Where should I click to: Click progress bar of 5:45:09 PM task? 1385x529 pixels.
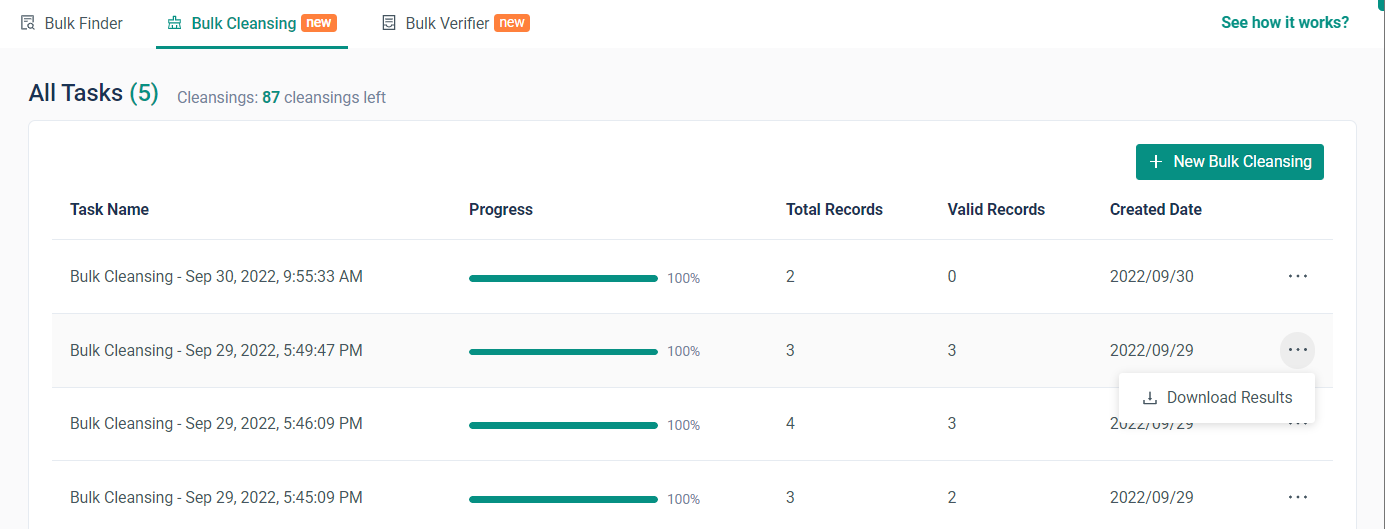click(563, 499)
